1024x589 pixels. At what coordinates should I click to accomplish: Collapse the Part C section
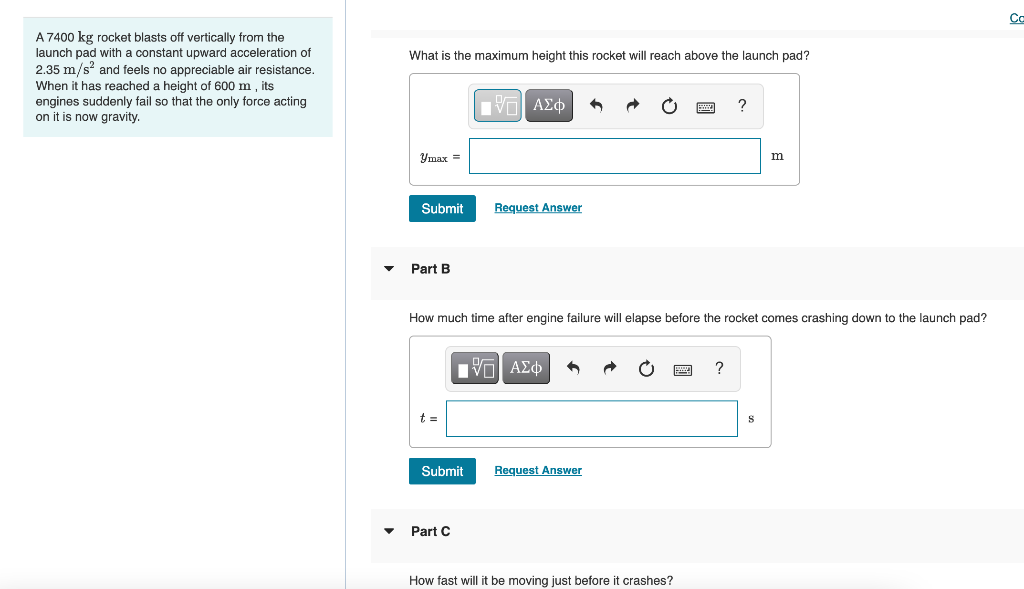(x=389, y=531)
